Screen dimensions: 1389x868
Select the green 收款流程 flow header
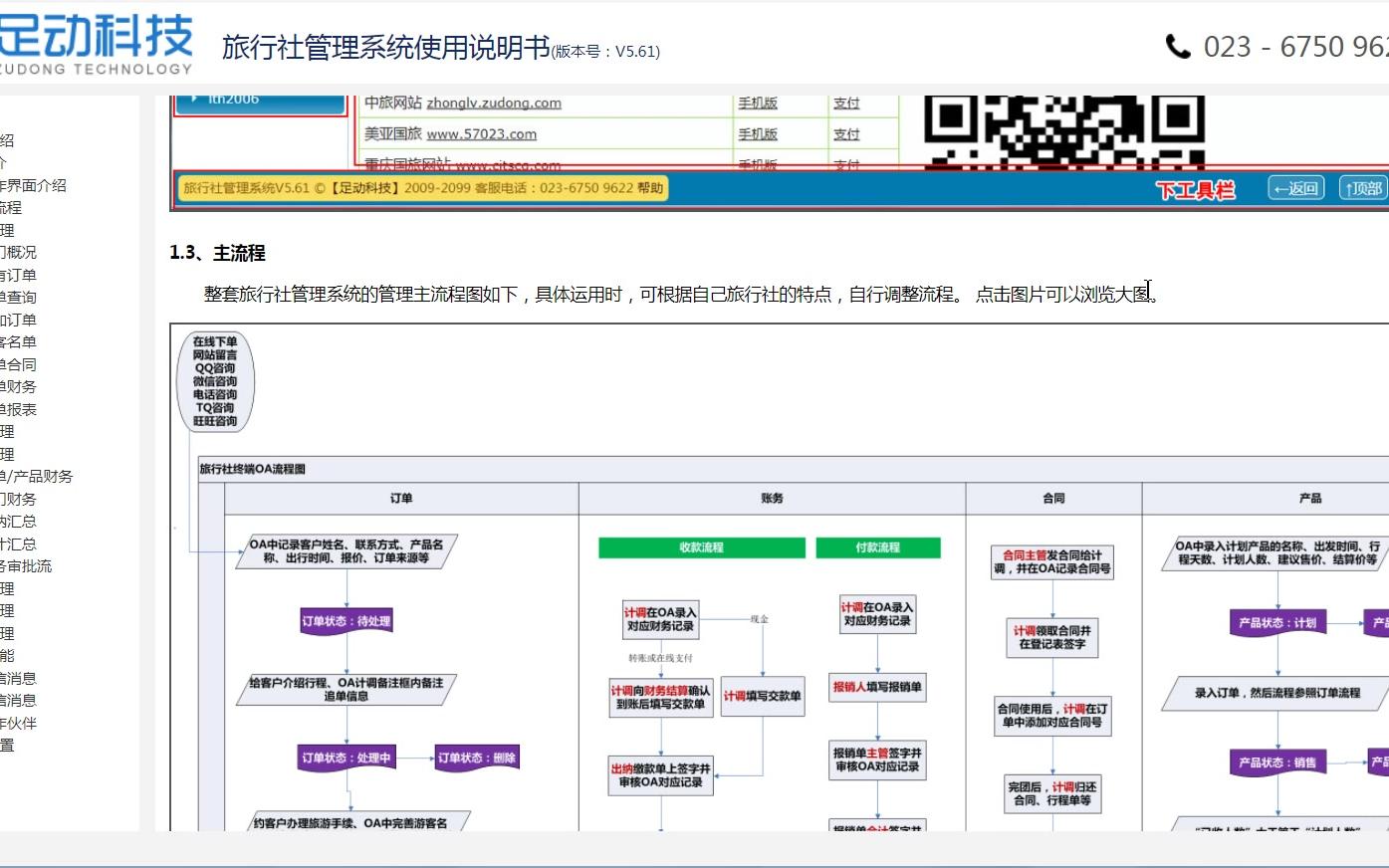[701, 547]
